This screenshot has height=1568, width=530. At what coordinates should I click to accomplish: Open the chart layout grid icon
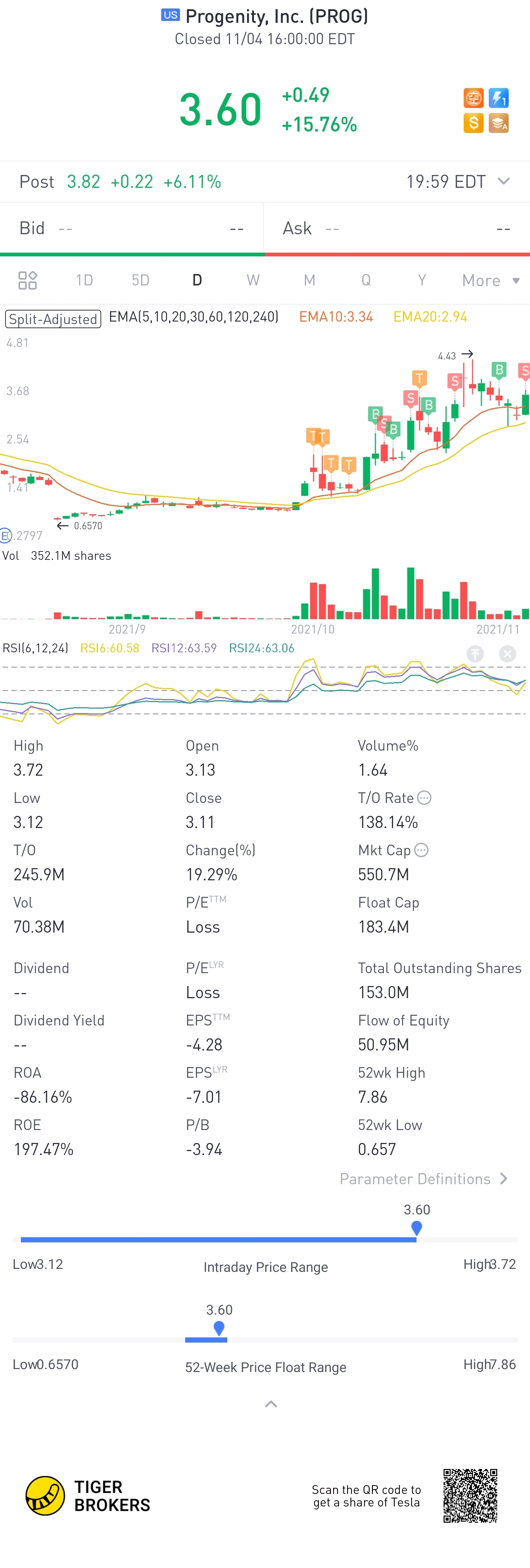pos(27,280)
